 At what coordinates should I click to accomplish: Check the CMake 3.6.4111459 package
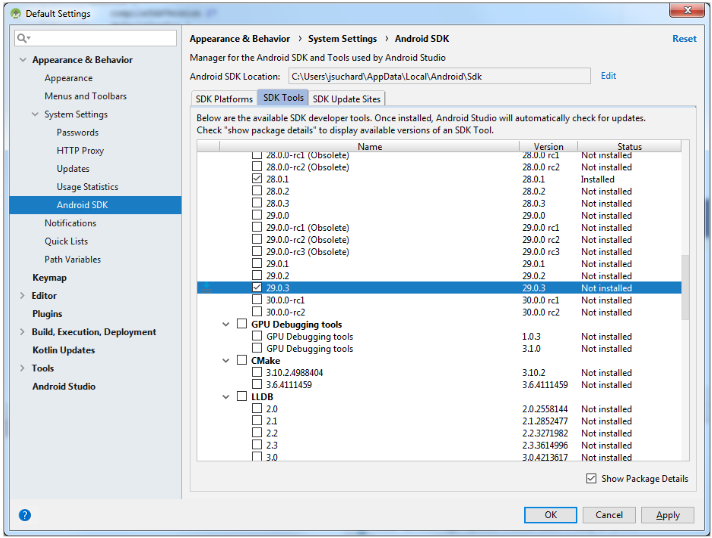point(257,385)
